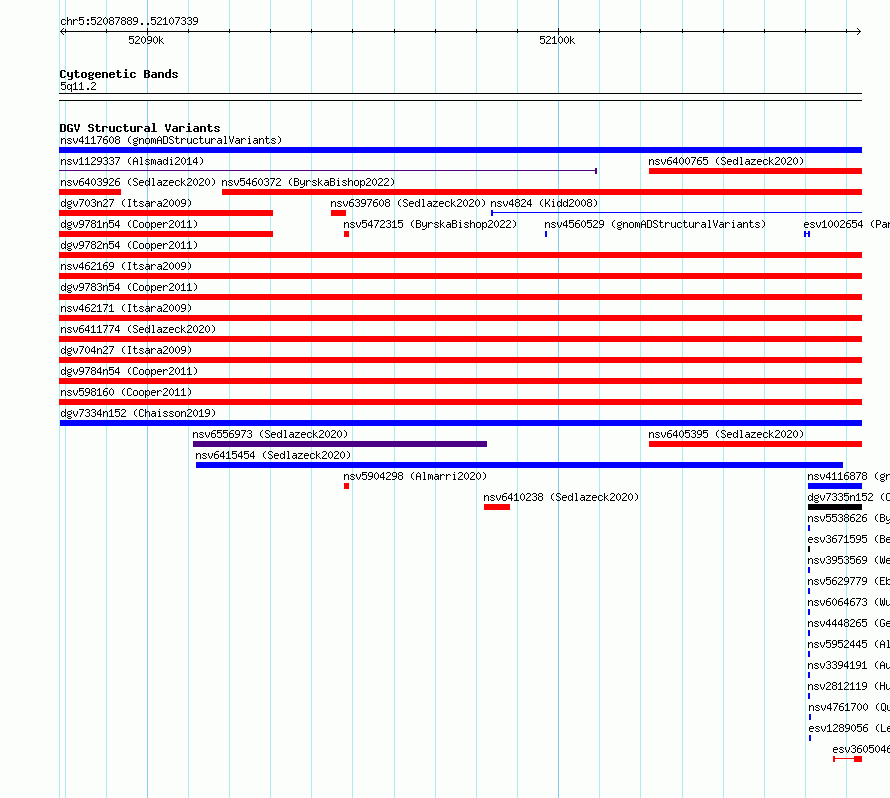Select the blue nsv6415454 variant bar
The height and width of the screenshot is (798, 890).
[519, 465]
